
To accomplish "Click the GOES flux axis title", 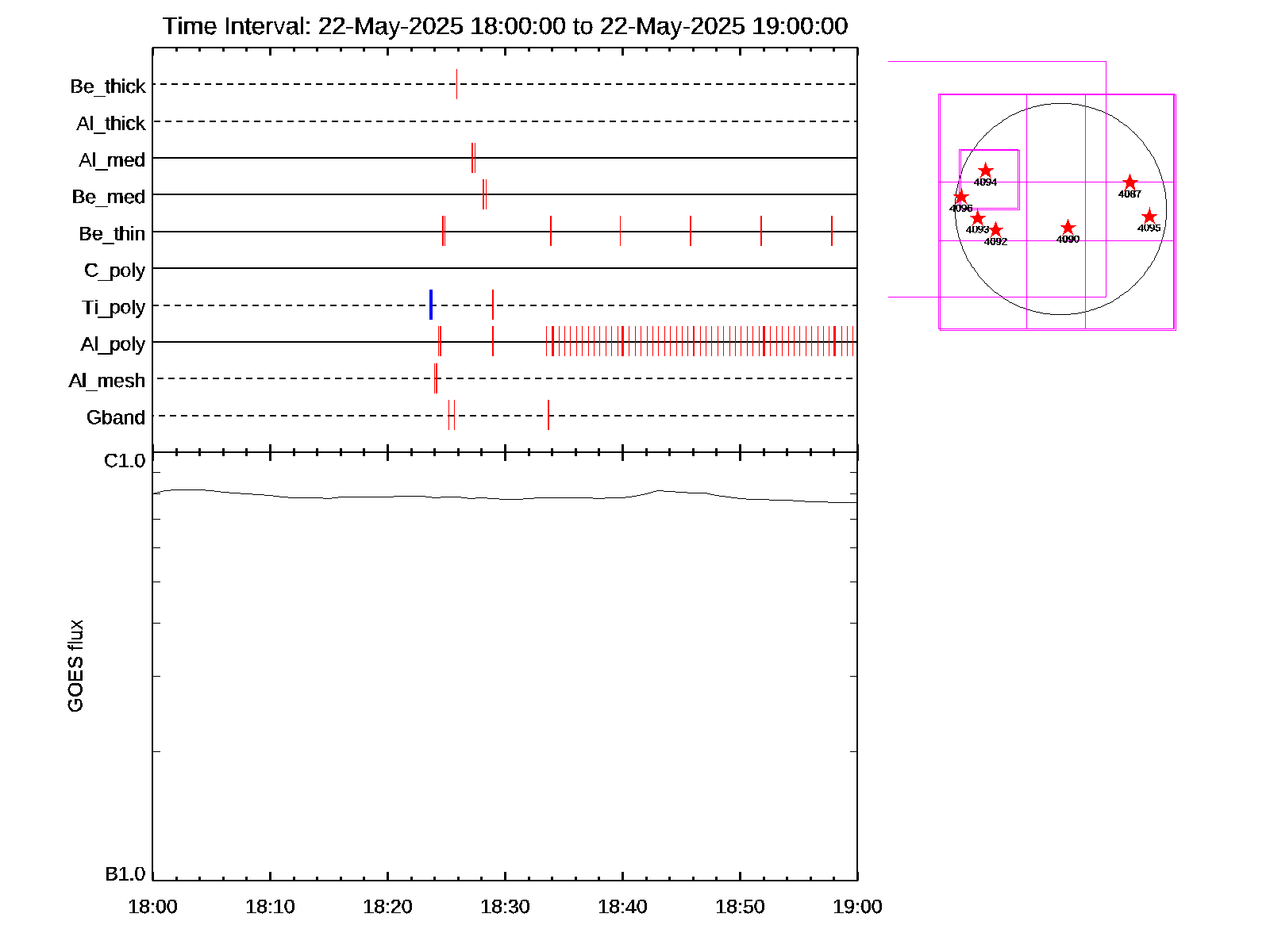I will coord(75,666).
